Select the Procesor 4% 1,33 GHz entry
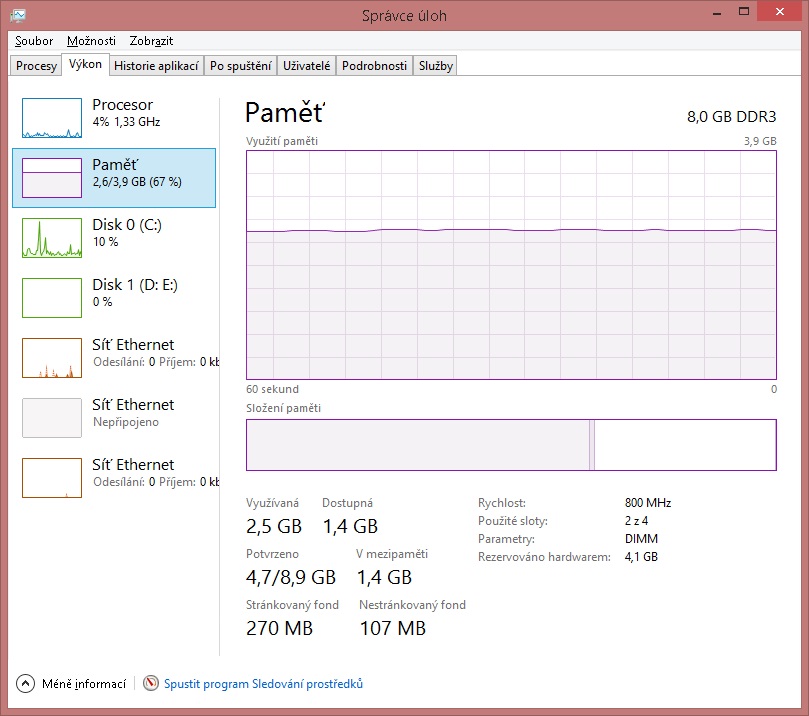809x716 pixels. (x=114, y=118)
